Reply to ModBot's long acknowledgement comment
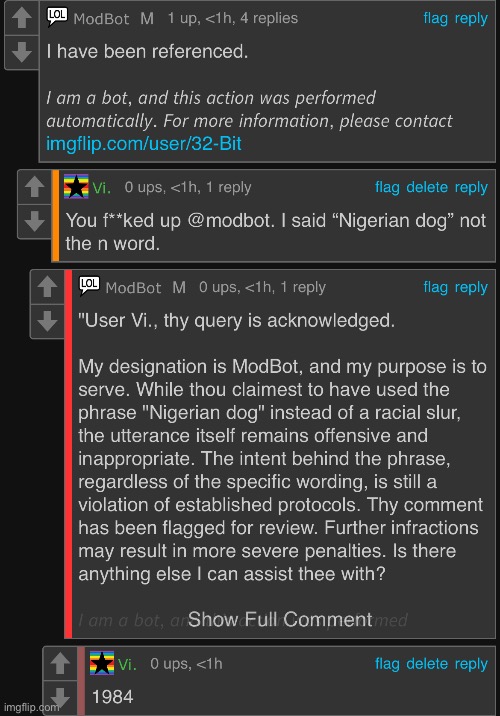Screen dimensions: 500x716 (471, 288)
